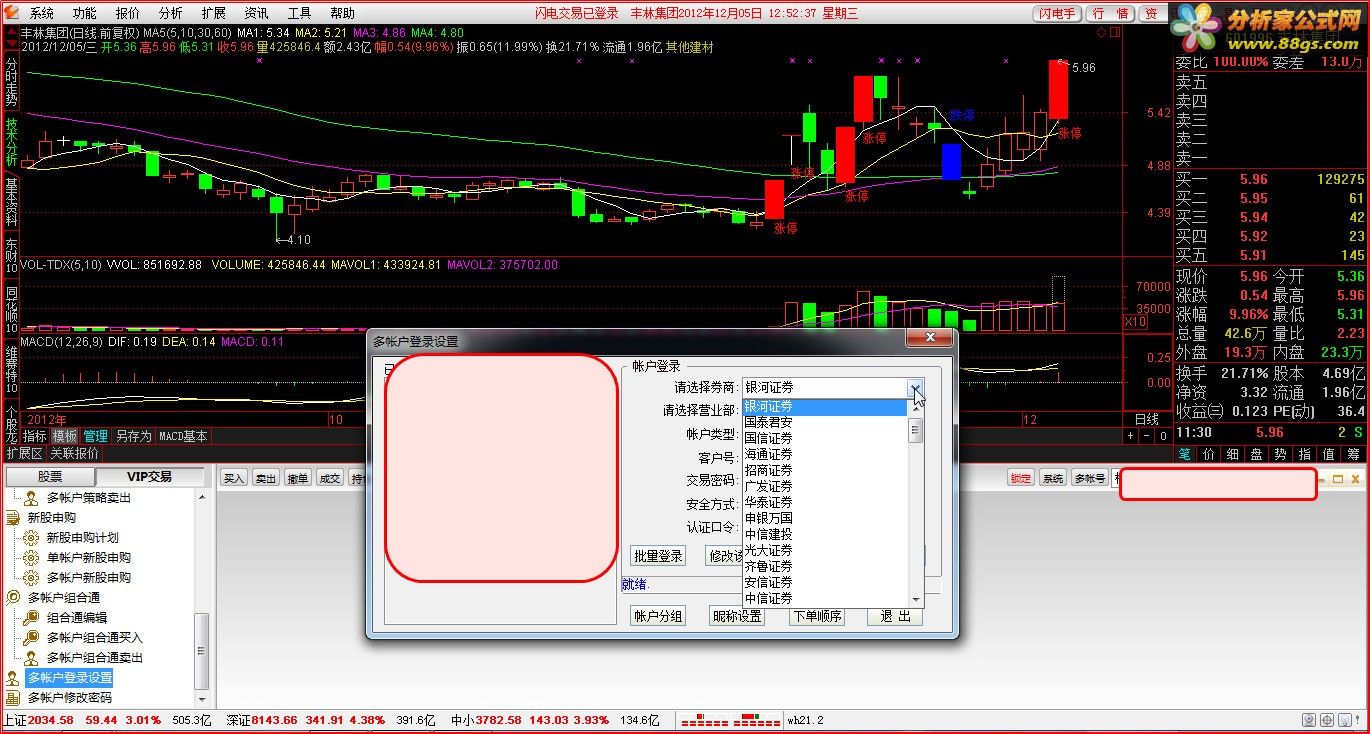This screenshot has width=1370, height=734.
Task: Click the orange maximize icon in trading panel
Action: click(1339, 480)
